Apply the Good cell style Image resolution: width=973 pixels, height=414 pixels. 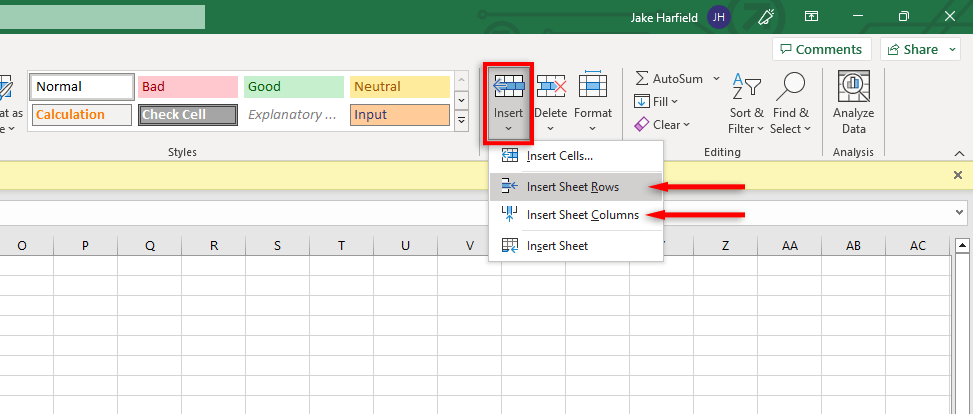tap(292, 87)
